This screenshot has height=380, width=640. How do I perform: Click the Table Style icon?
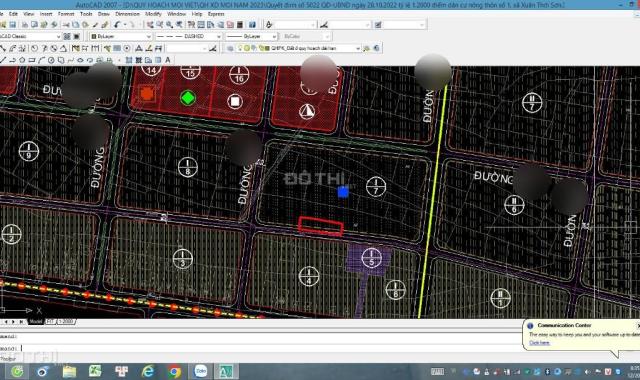[x=378, y=25]
